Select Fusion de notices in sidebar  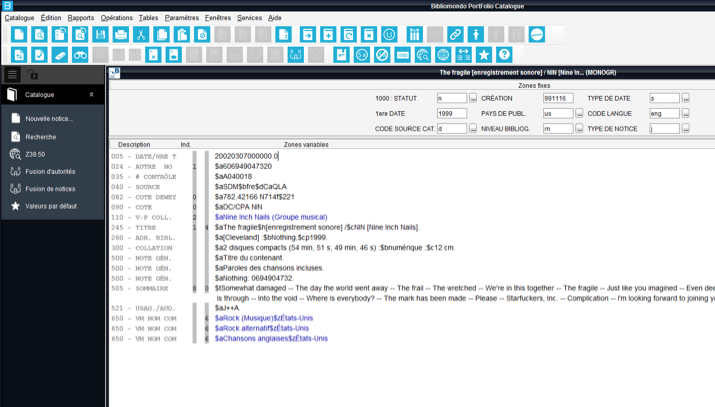(x=50, y=189)
